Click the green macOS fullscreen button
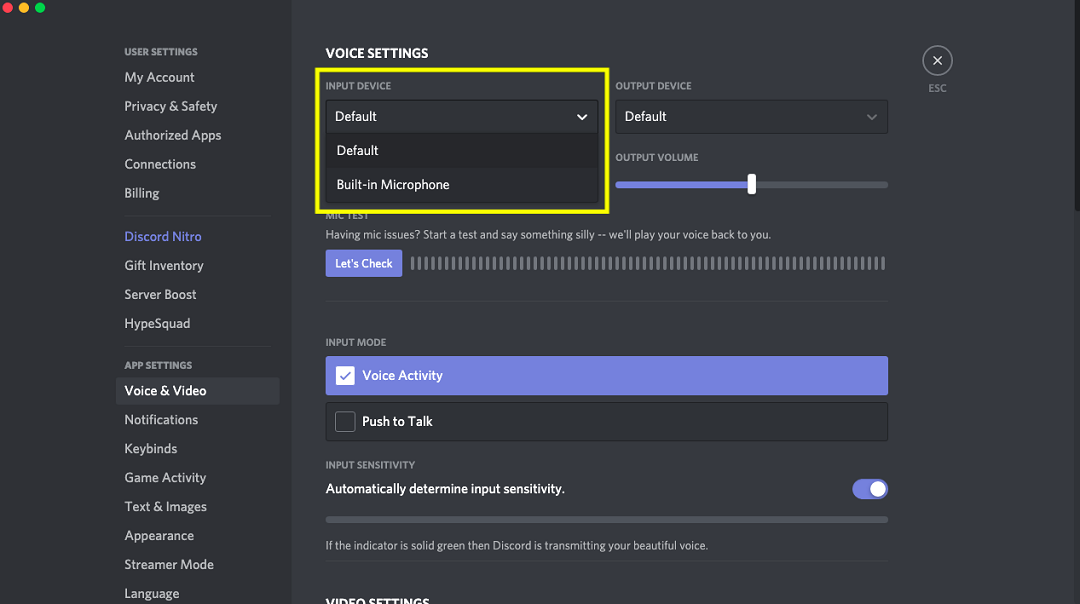 tap(40, 8)
